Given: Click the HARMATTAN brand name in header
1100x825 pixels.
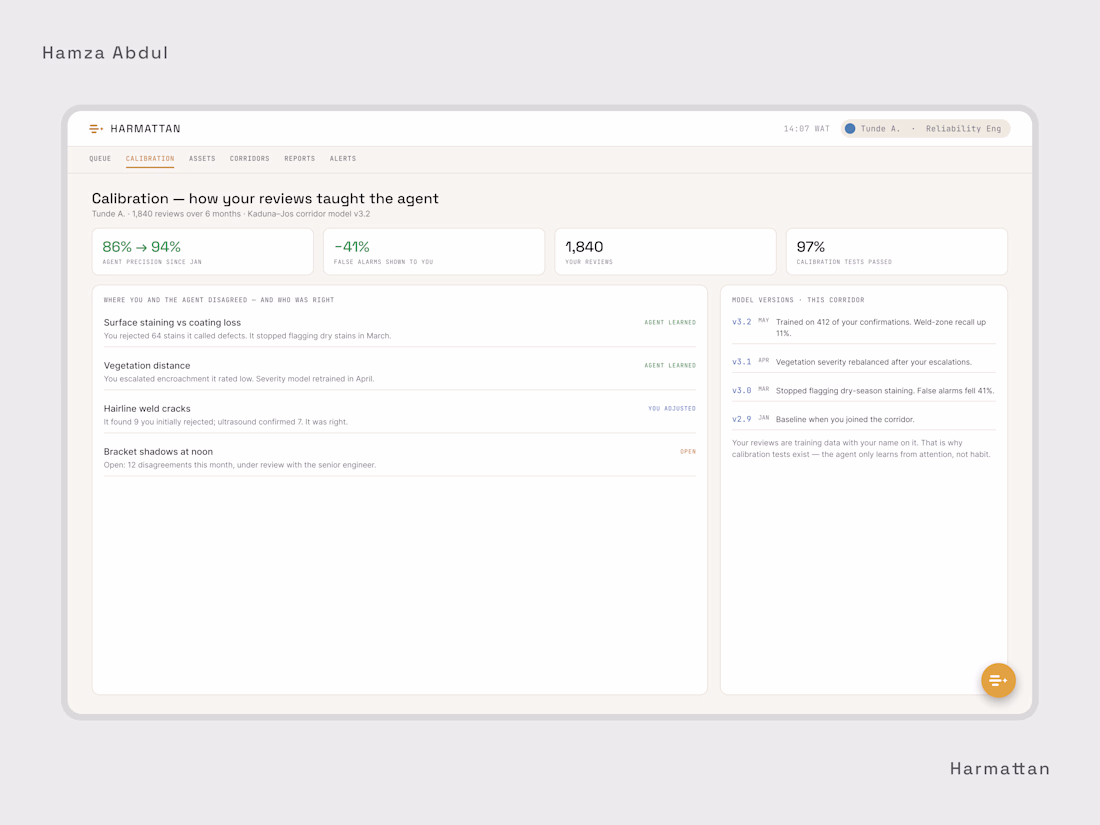Looking at the screenshot, I should point(145,129).
